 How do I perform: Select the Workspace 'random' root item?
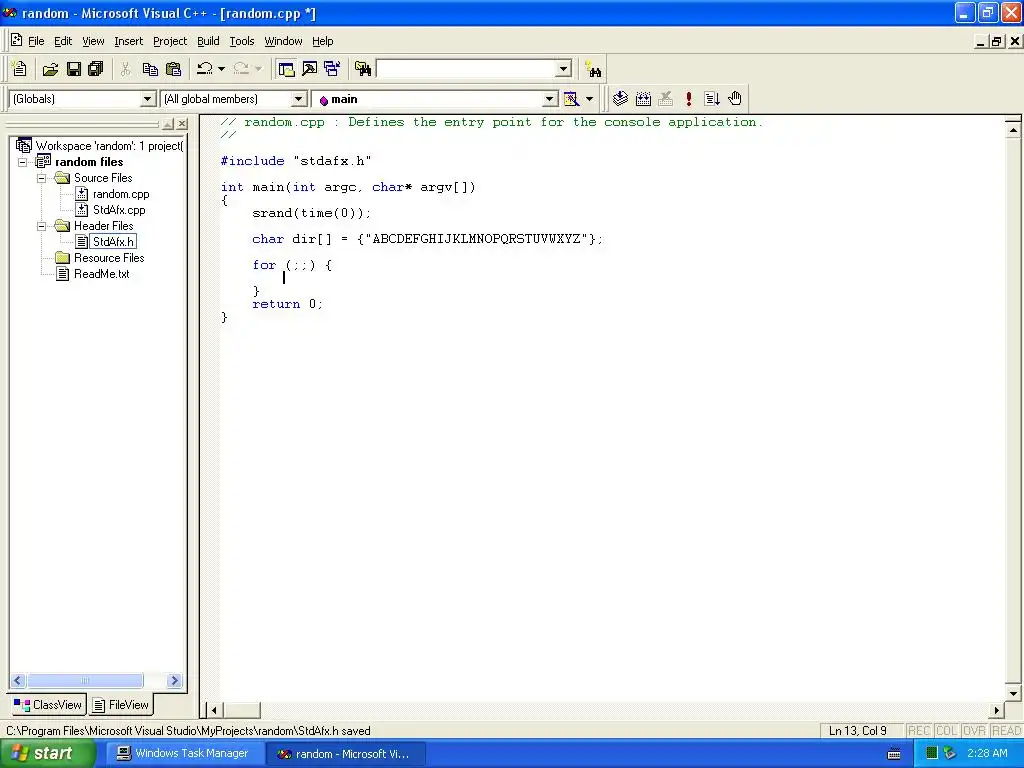click(109, 146)
